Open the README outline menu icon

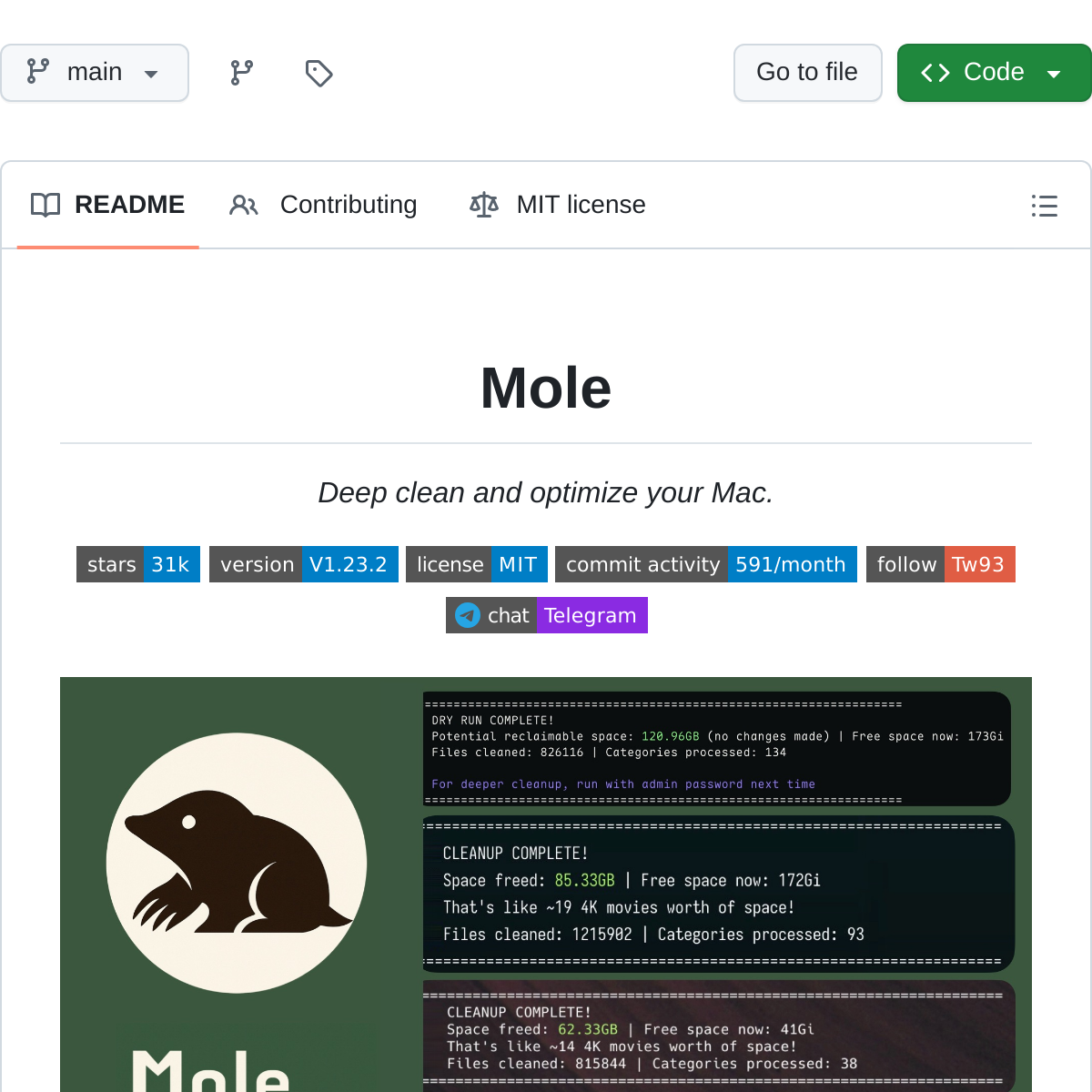(1044, 206)
